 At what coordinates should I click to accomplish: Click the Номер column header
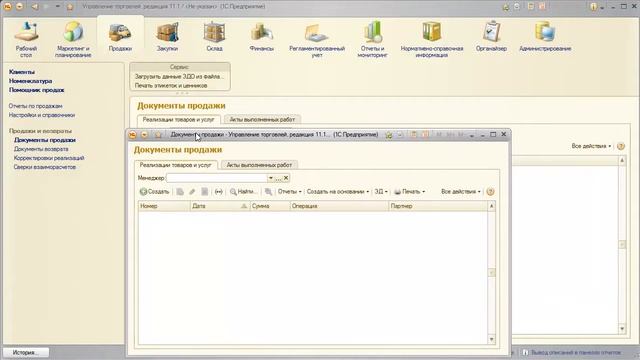point(164,206)
